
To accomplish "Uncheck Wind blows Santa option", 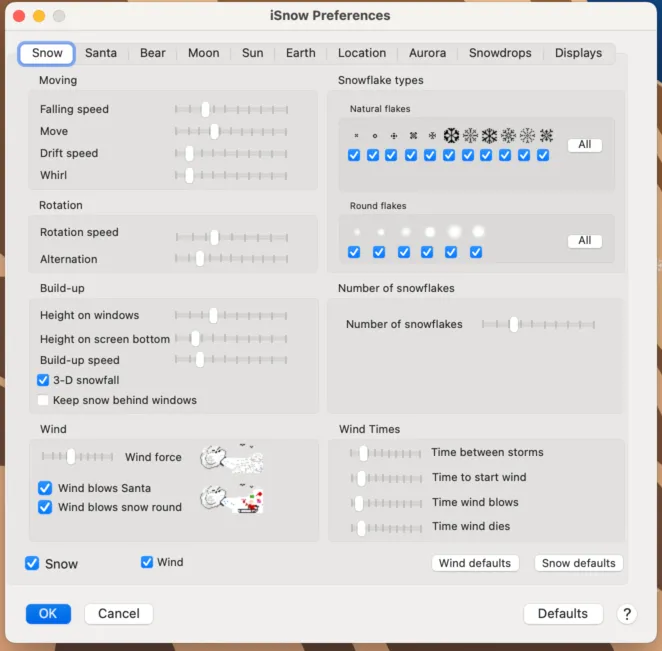I will (x=45, y=488).
